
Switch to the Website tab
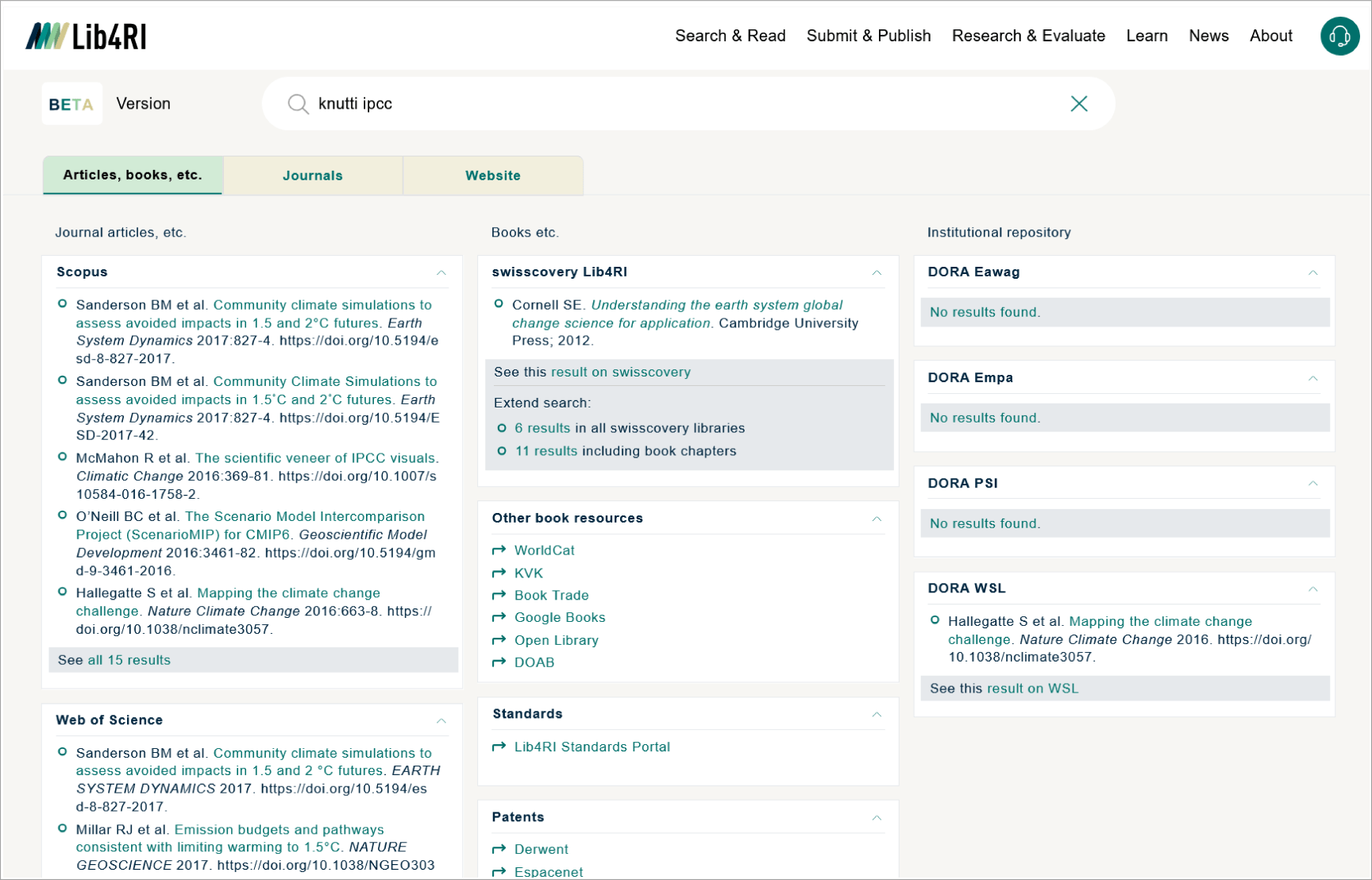[x=493, y=176]
